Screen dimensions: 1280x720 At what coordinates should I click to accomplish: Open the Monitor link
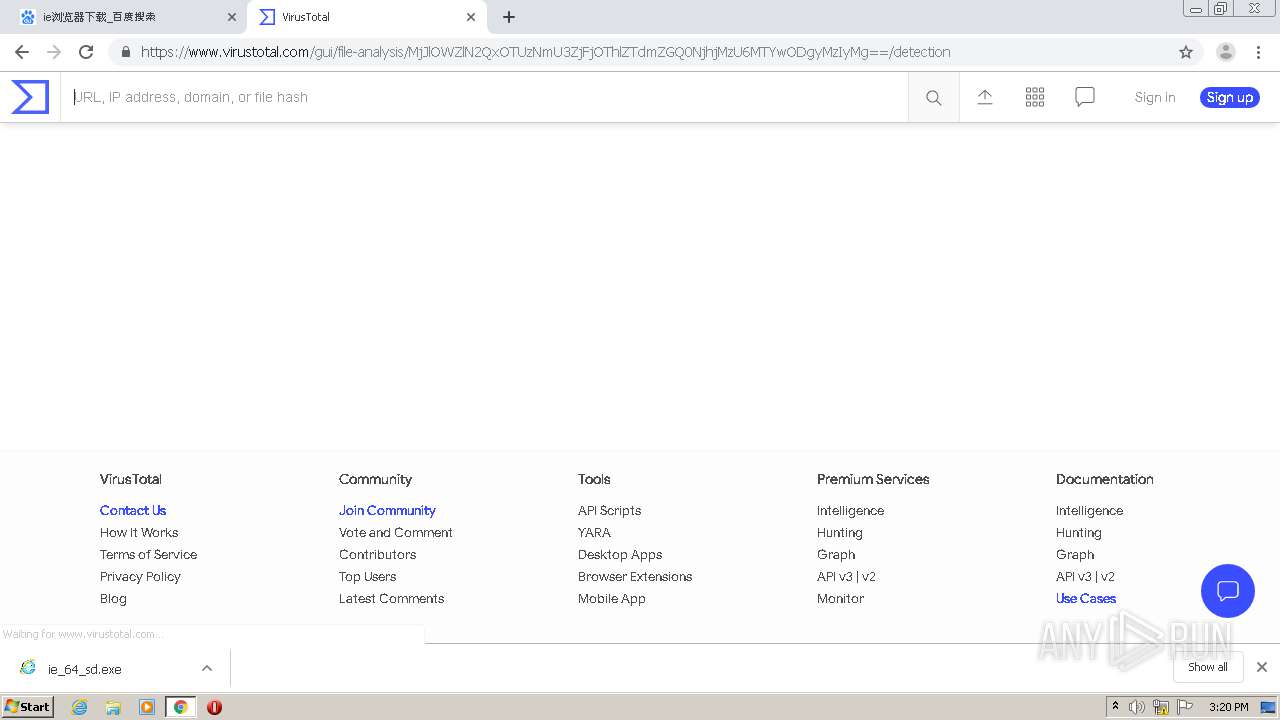pyautogui.click(x=840, y=598)
